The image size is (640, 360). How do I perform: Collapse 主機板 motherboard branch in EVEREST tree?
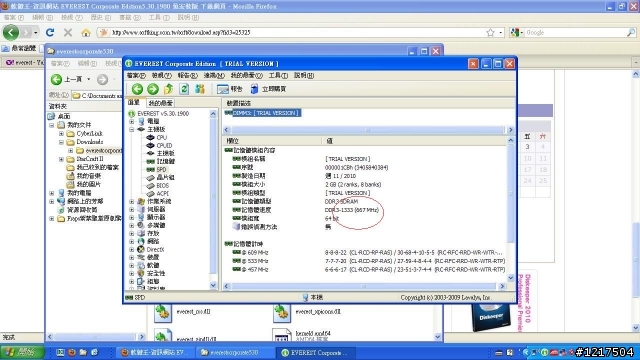click(x=132, y=129)
